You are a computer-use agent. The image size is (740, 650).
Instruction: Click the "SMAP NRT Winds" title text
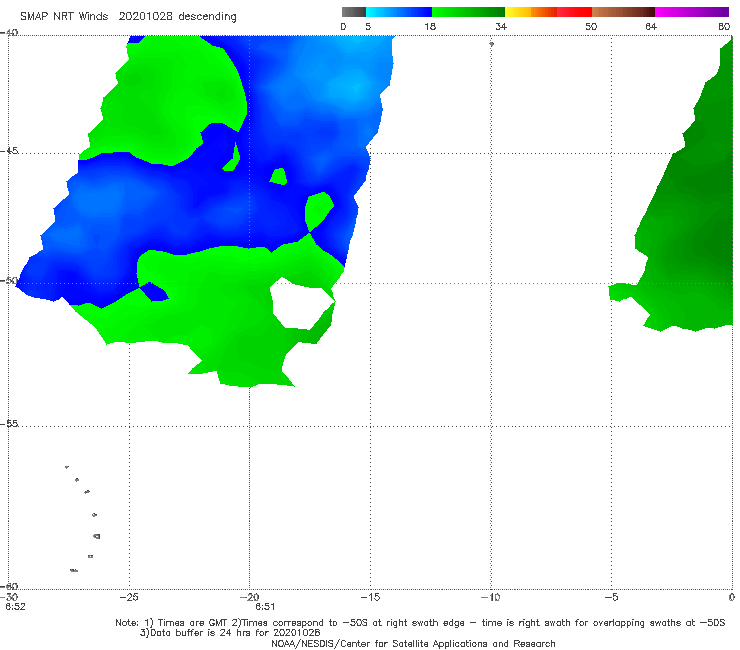pos(64,17)
